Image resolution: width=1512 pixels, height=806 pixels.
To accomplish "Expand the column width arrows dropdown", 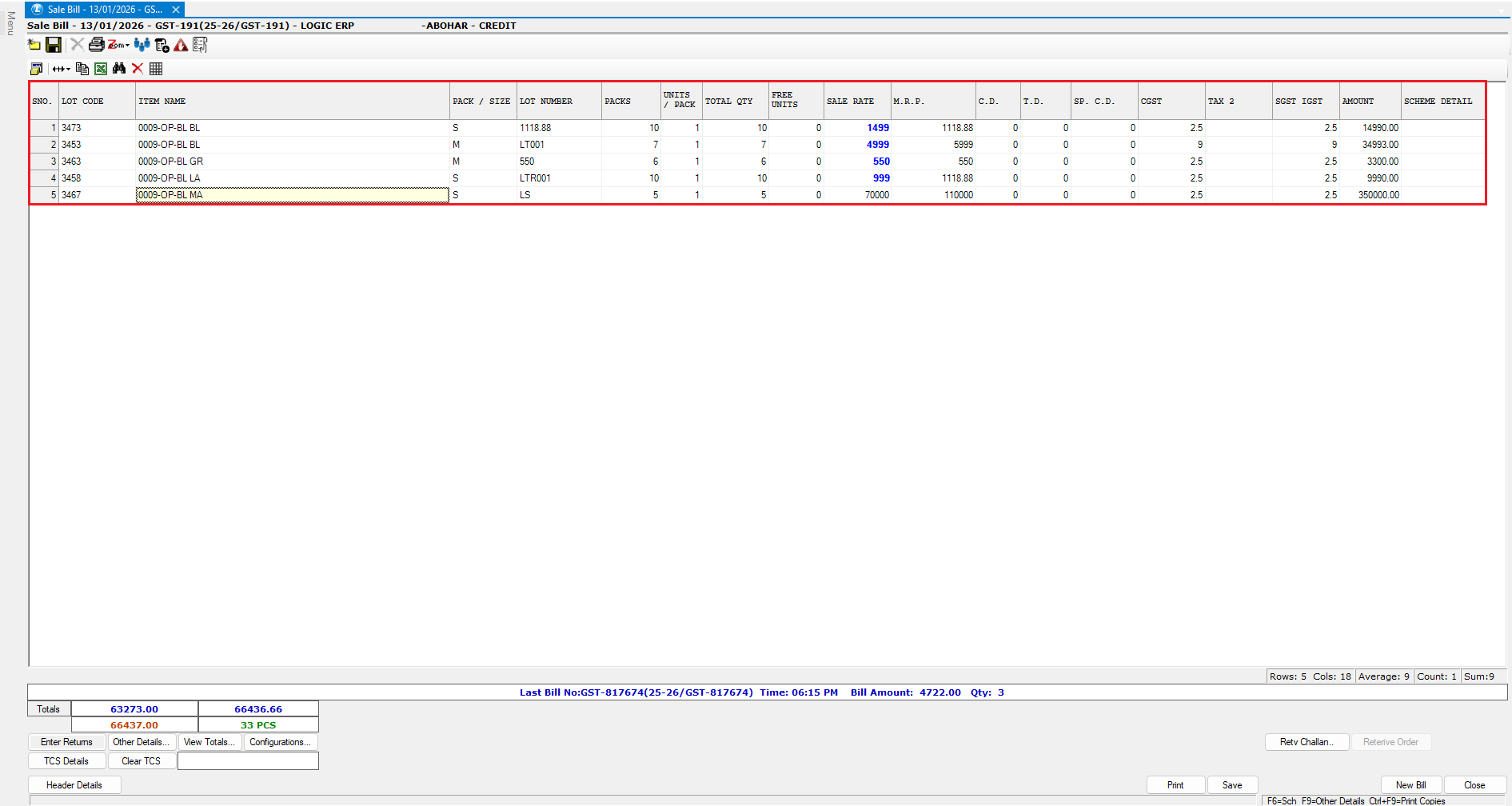I will coord(62,69).
